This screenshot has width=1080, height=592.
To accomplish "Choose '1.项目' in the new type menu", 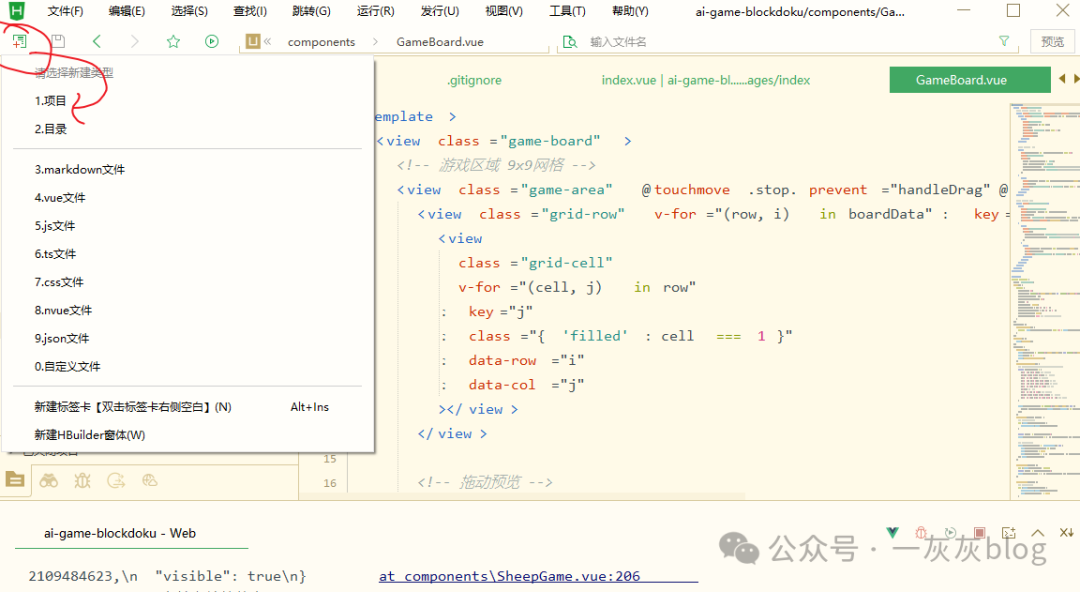I will pos(51,101).
